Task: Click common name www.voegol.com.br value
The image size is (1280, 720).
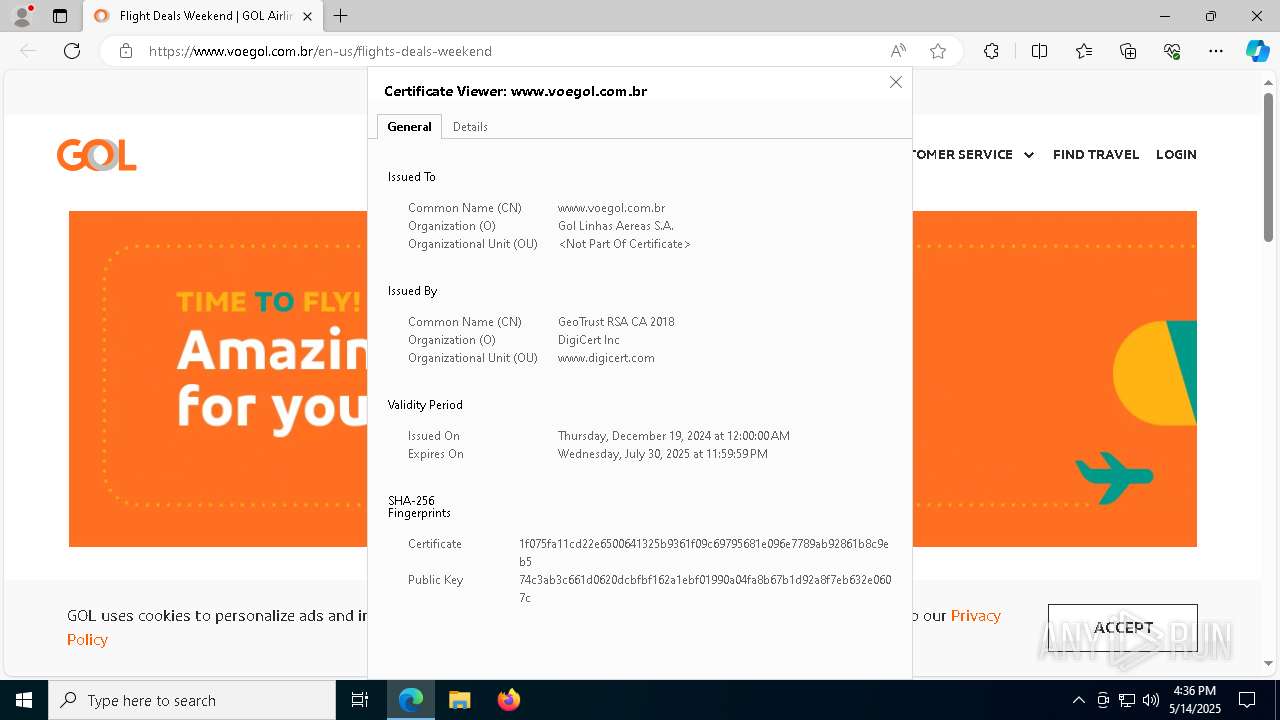Action: coord(611,208)
